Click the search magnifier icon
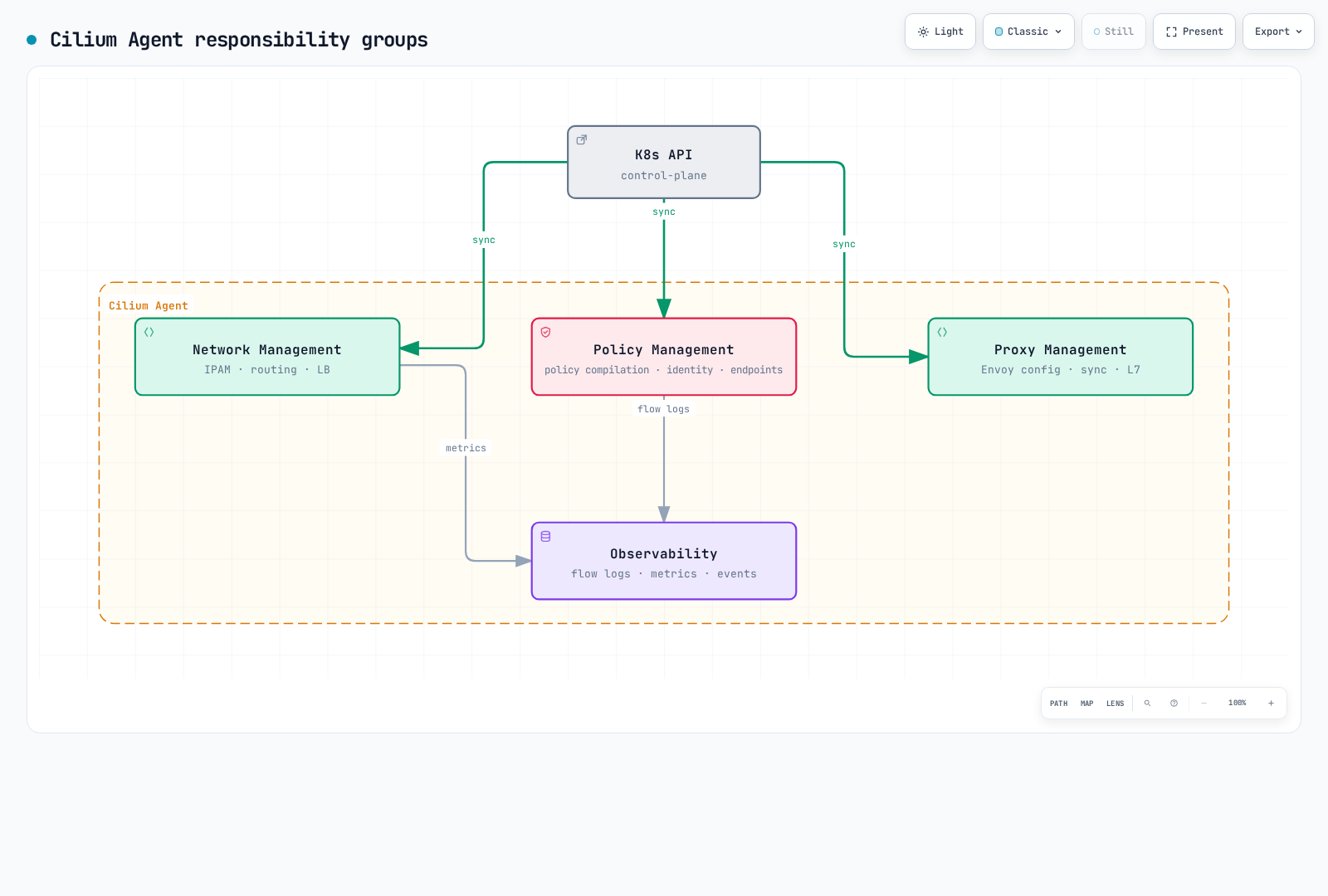Image resolution: width=1328 pixels, height=896 pixels. click(x=1148, y=704)
